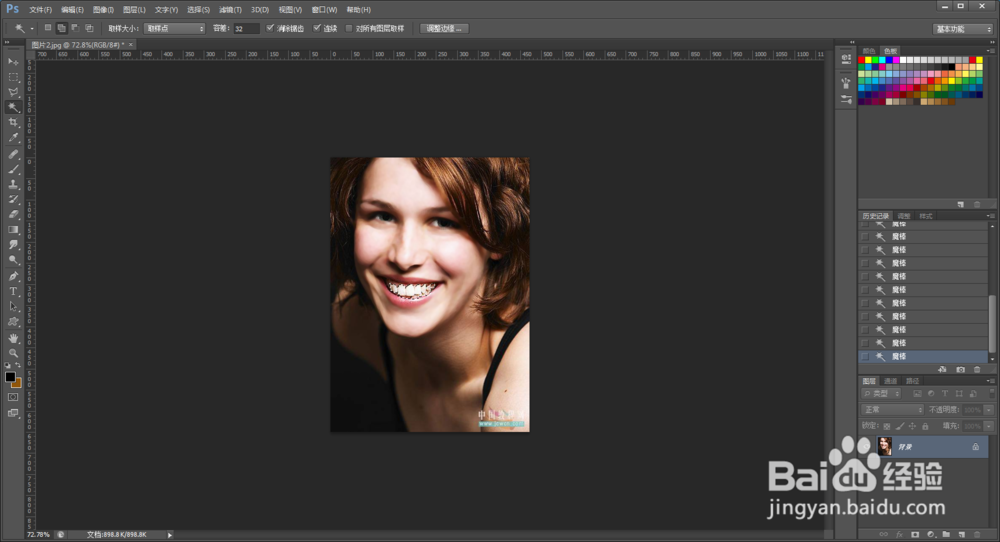Click the 调整边缘 refine edge button
This screenshot has height=542, width=1000.
click(x=444, y=29)
